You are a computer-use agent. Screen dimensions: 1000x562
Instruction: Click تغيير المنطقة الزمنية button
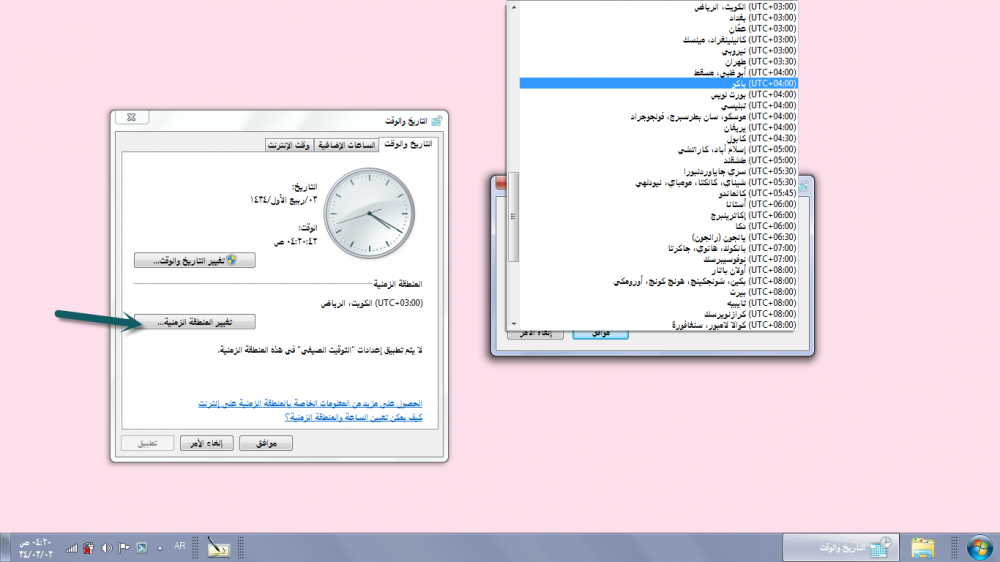pos(195,322)
